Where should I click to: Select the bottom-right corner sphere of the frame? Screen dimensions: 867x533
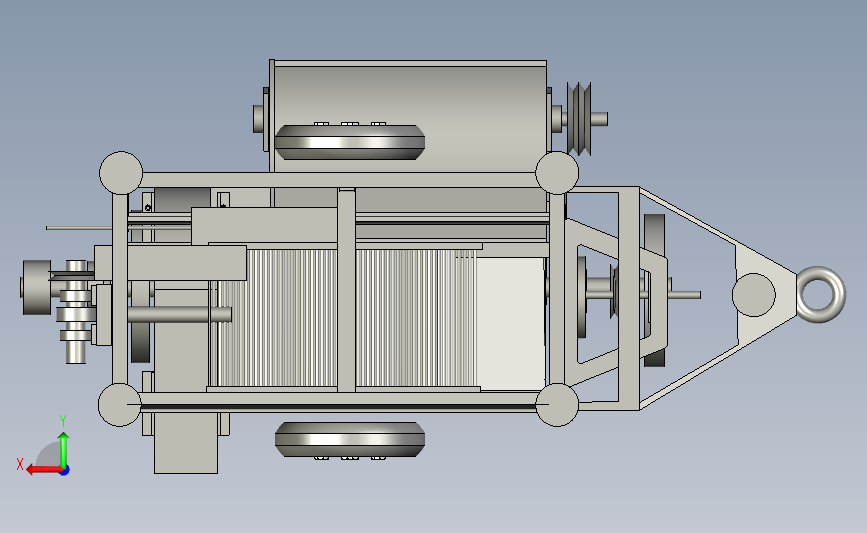click(x=557, y=405)
